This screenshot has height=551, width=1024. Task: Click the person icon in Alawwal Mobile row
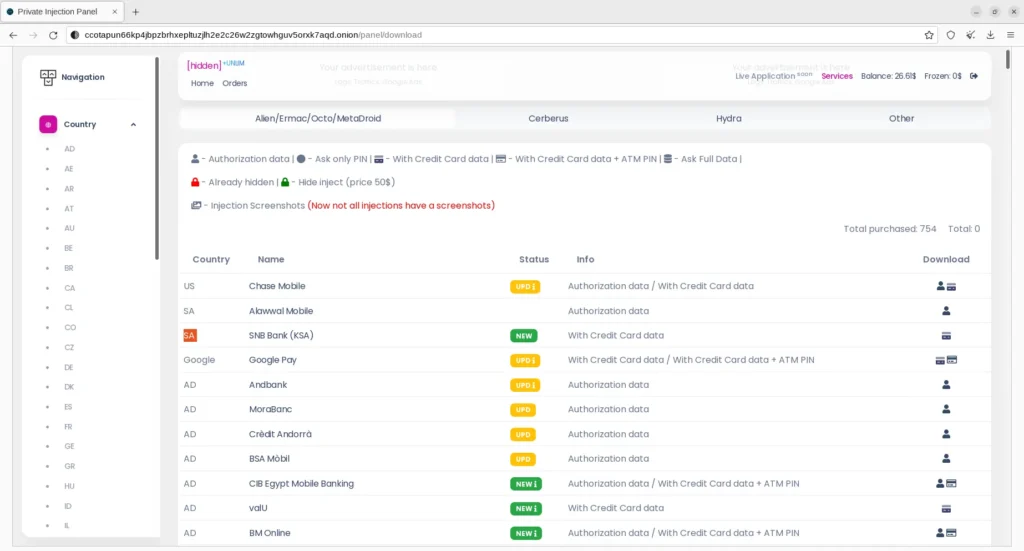pos(946,311)
